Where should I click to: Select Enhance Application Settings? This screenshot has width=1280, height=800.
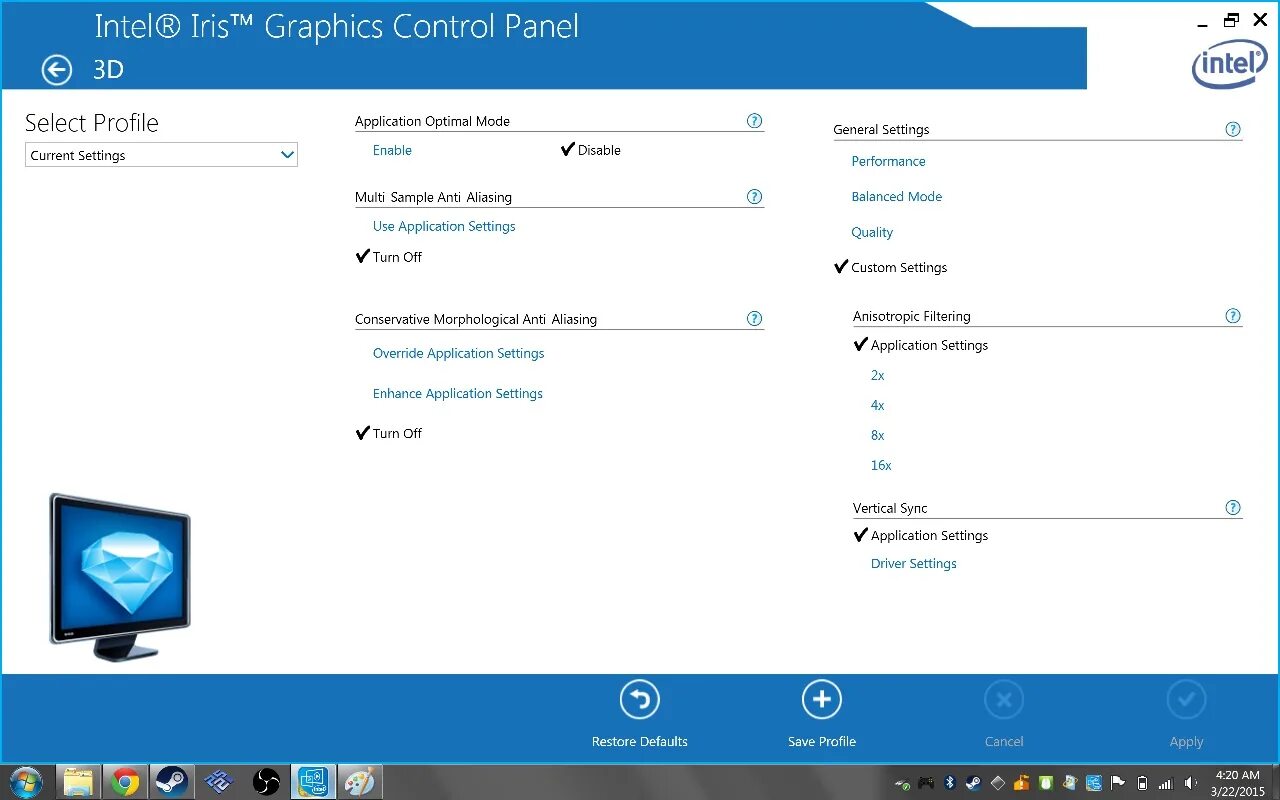point(458,393)
